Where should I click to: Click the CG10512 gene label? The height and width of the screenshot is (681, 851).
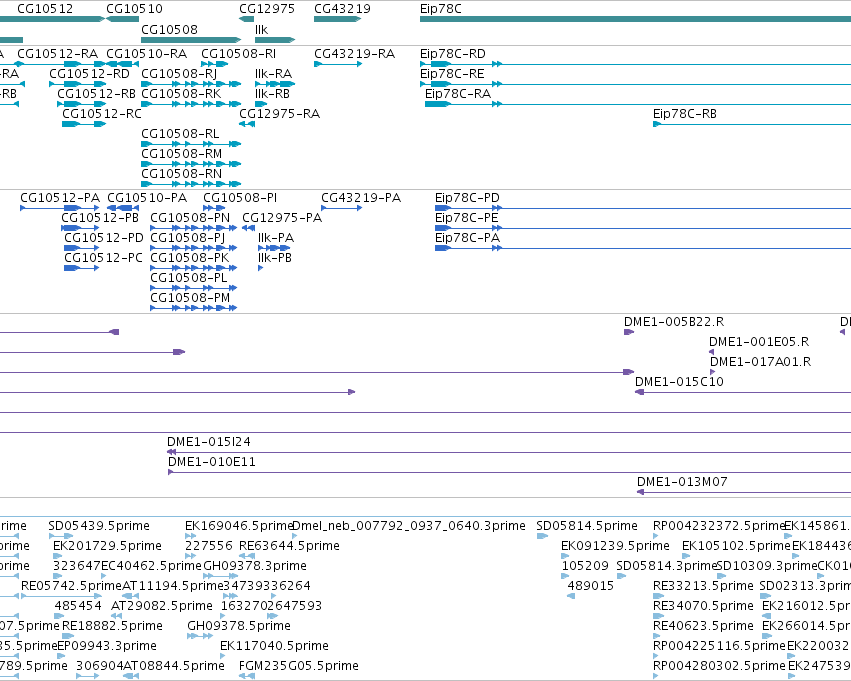click(45, 9)
